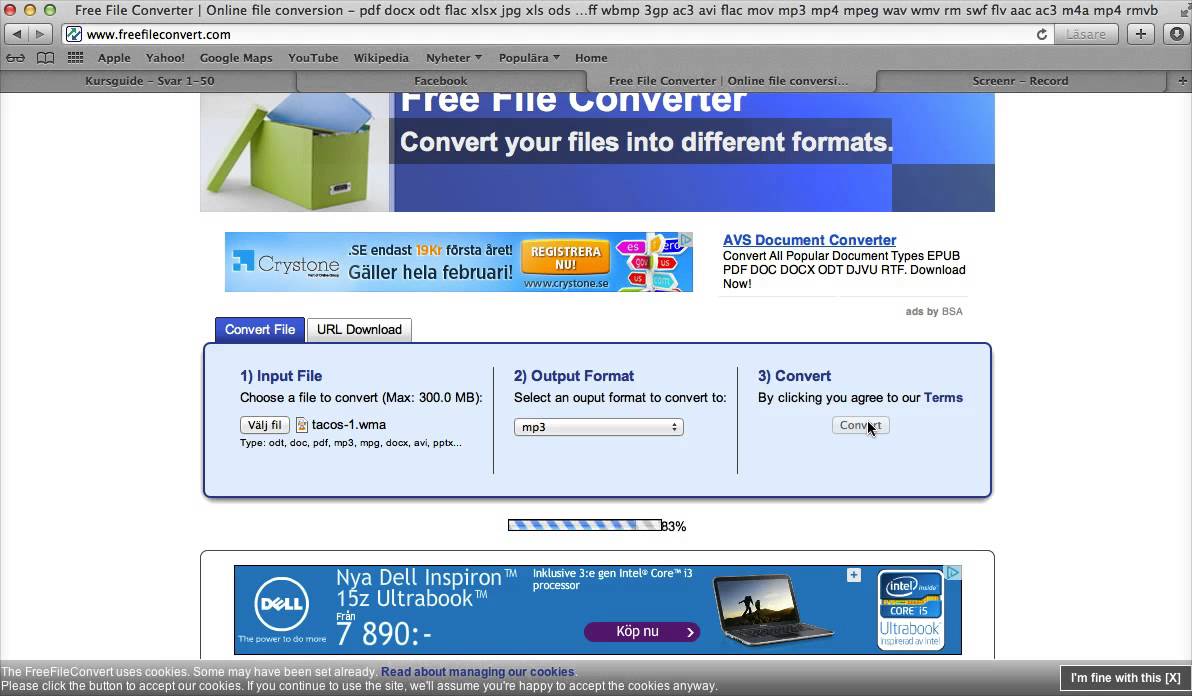Screen dimensions: 1192x696
Task: Open the mp3 output format dropdown
Action: point(598,427)
